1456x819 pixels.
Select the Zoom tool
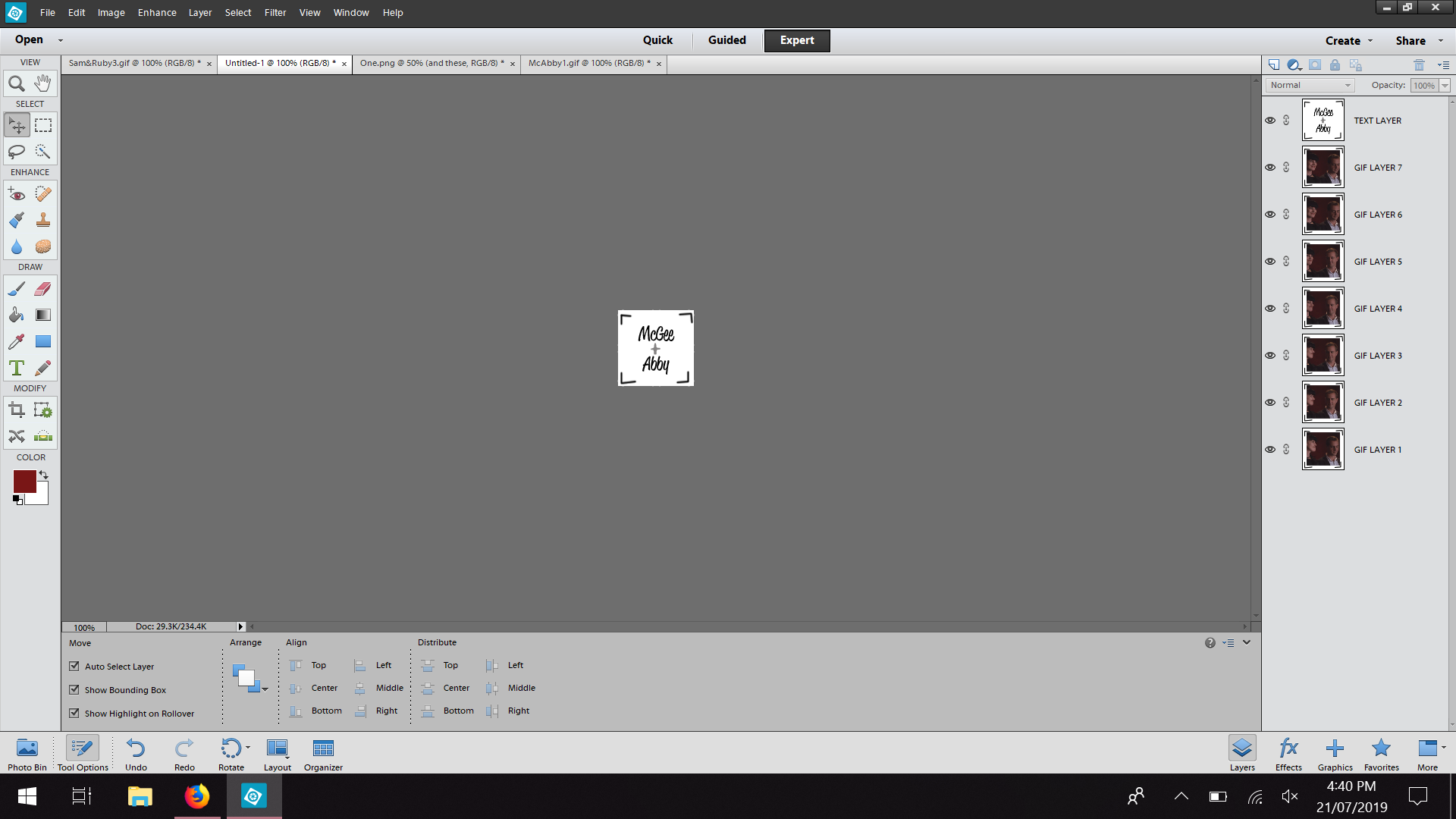16,83
